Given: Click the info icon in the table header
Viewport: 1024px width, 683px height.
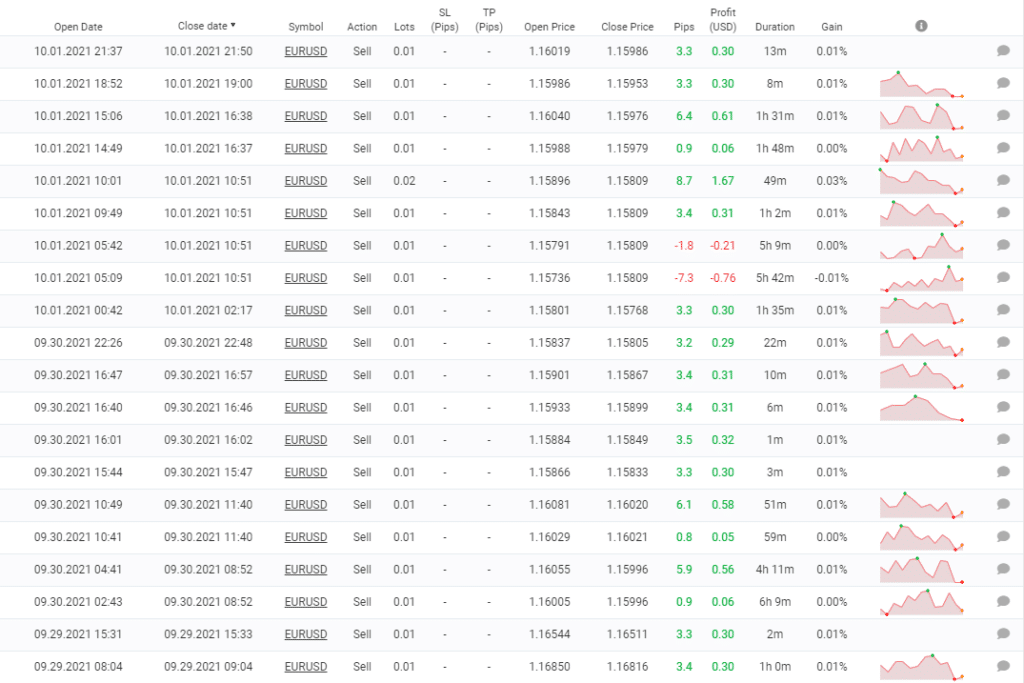Looking at the screenshot, I should click(921, 26).
